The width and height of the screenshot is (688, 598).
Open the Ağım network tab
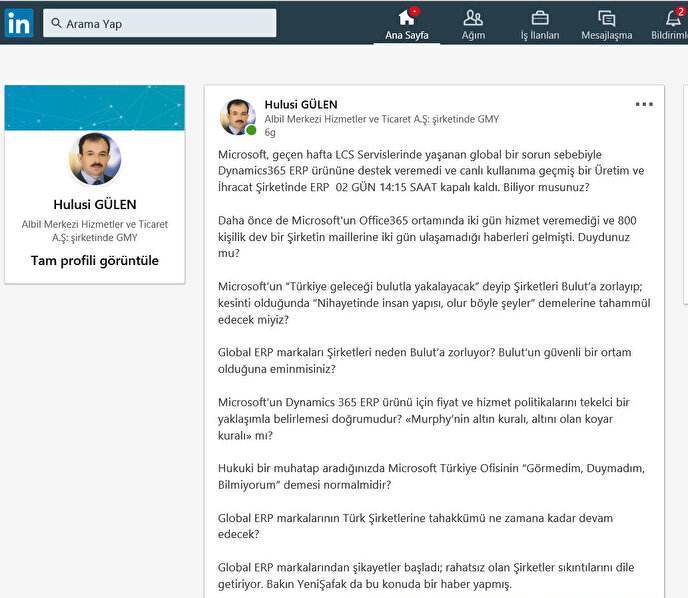[x=473, y=25]
